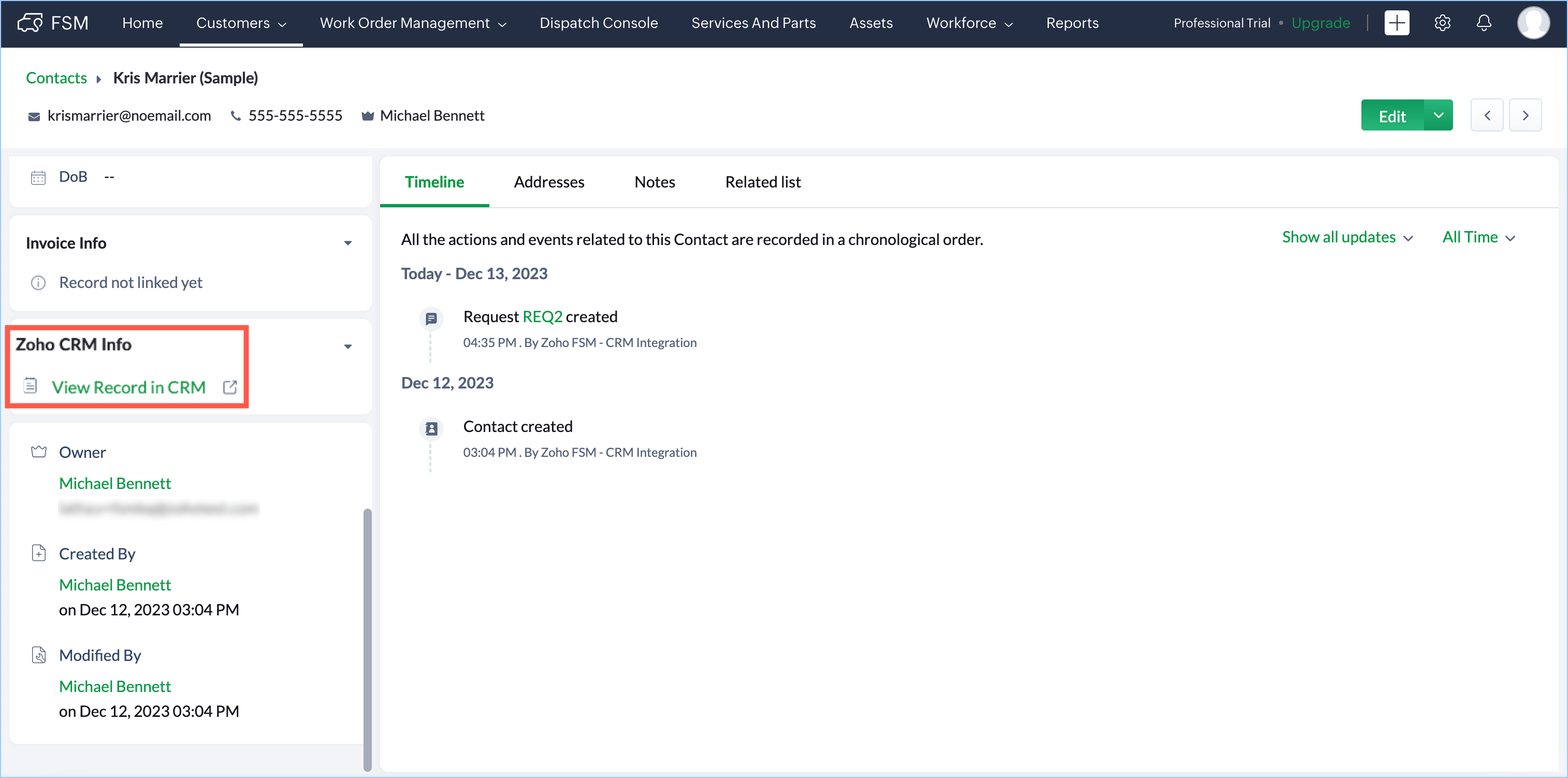Open View Record in CRM link
Screen dimensions: 1568x778
pos(128,387)
